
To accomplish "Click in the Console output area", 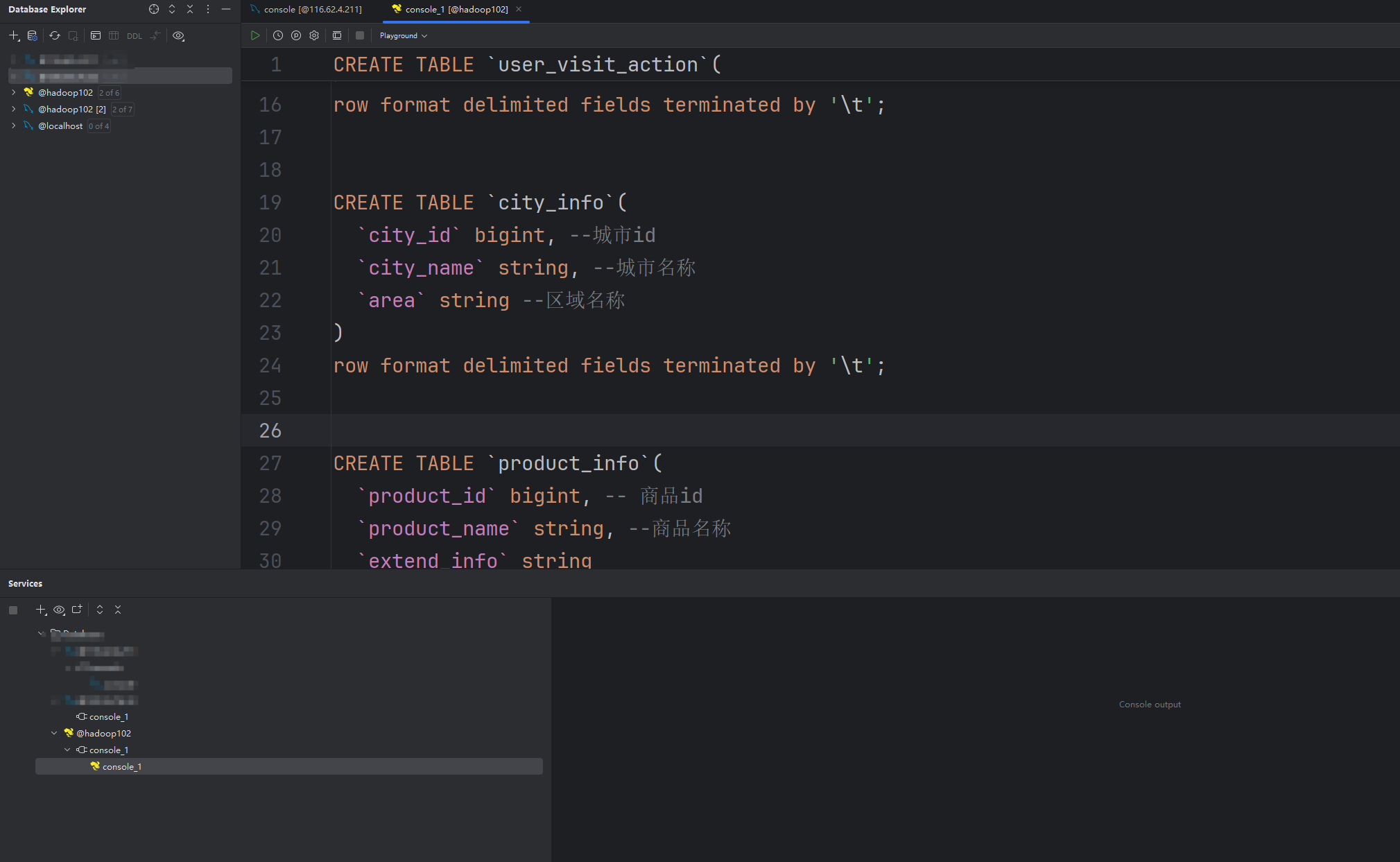I will coord(1149,704).
